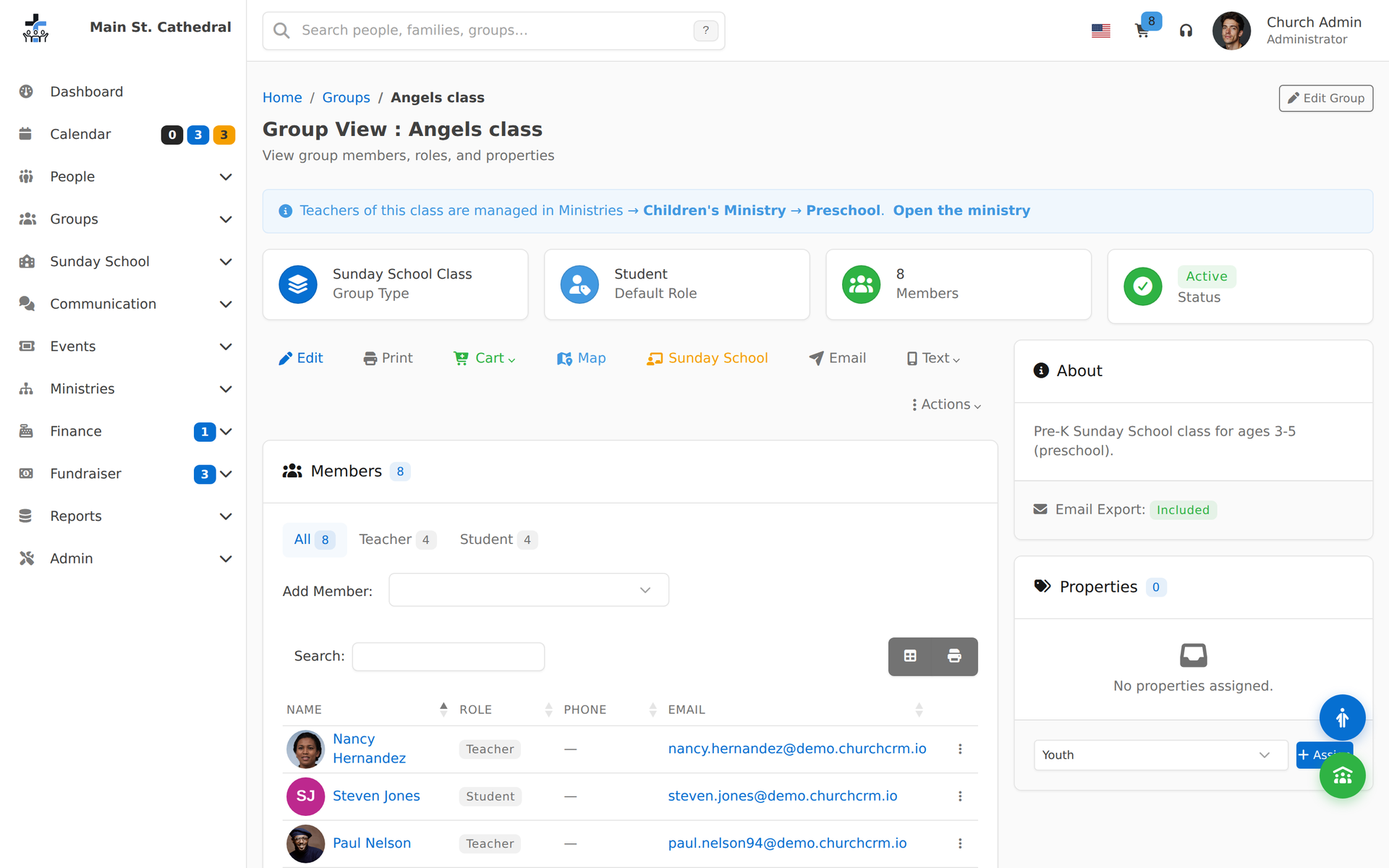Email steven.jones@demo.churchcrm.io
The width and height of the screenshot is (1389, 868).
point(783,796)
